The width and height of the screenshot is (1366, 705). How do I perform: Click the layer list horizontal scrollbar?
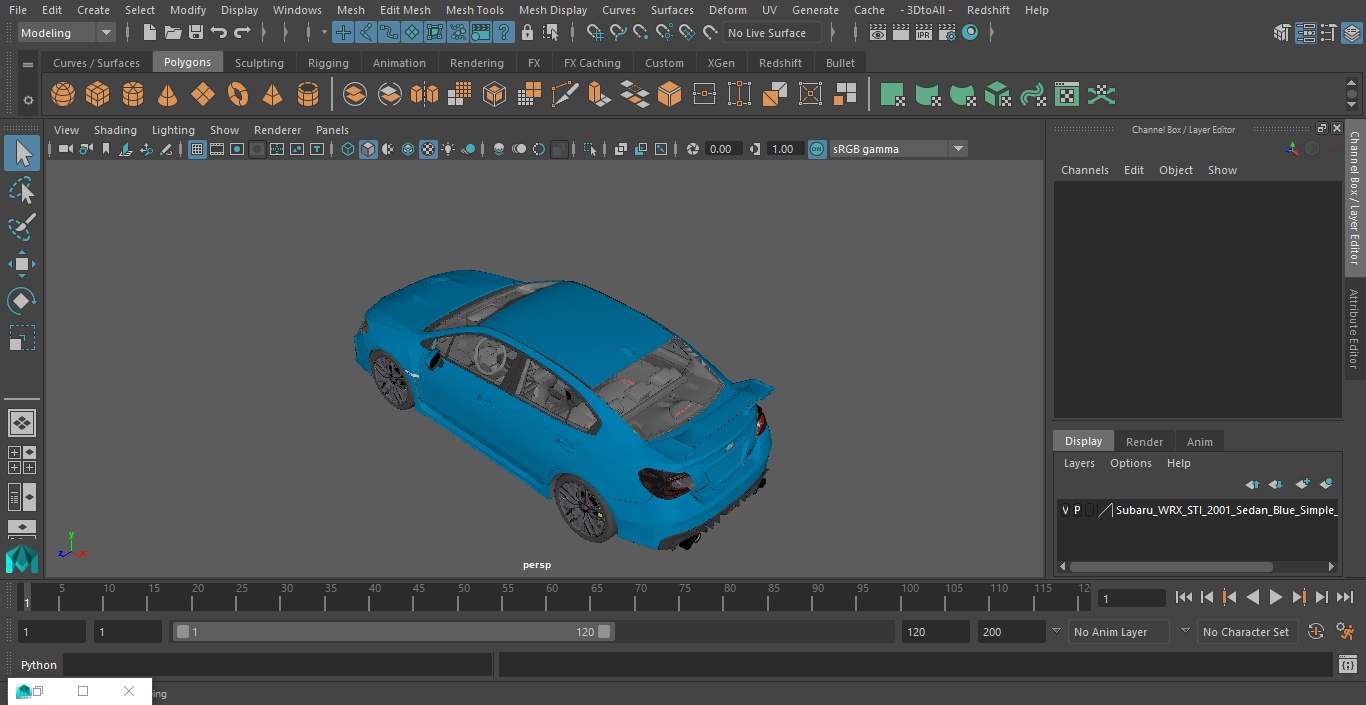coord(1171,566)
